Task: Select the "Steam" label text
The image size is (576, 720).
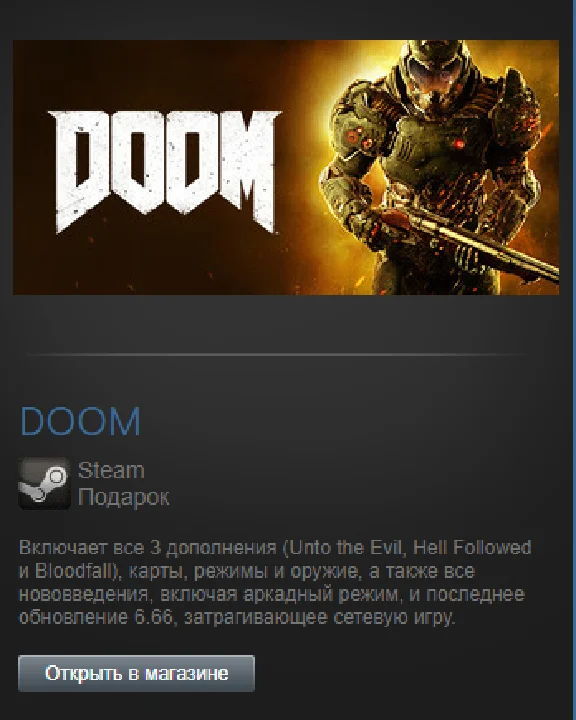Action: point(111,470)
